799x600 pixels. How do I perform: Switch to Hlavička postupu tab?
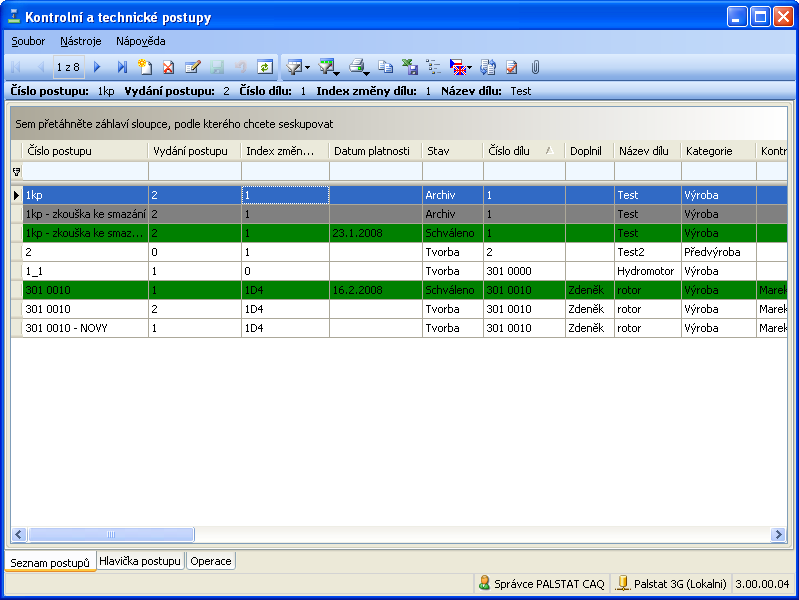pos(140,561)
